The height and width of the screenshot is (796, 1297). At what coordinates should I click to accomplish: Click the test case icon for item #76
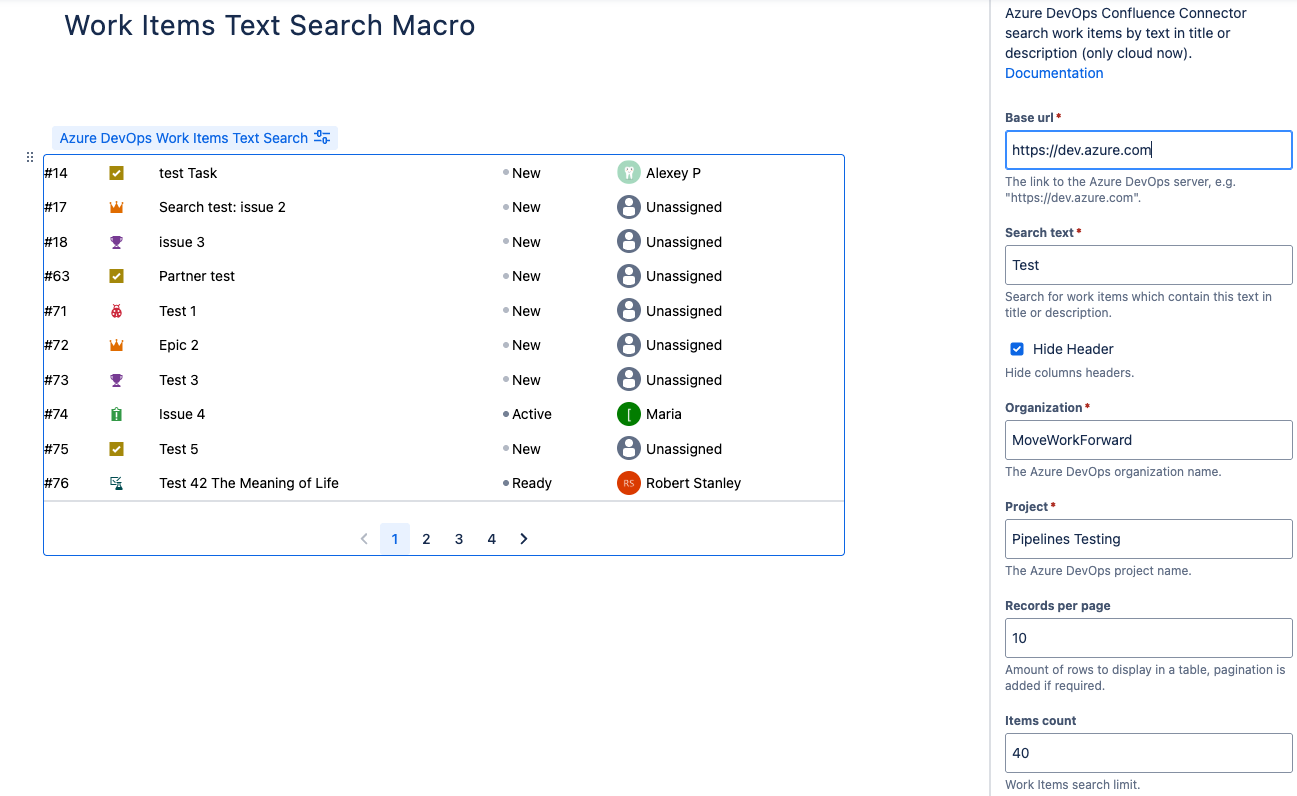point(116,483)
